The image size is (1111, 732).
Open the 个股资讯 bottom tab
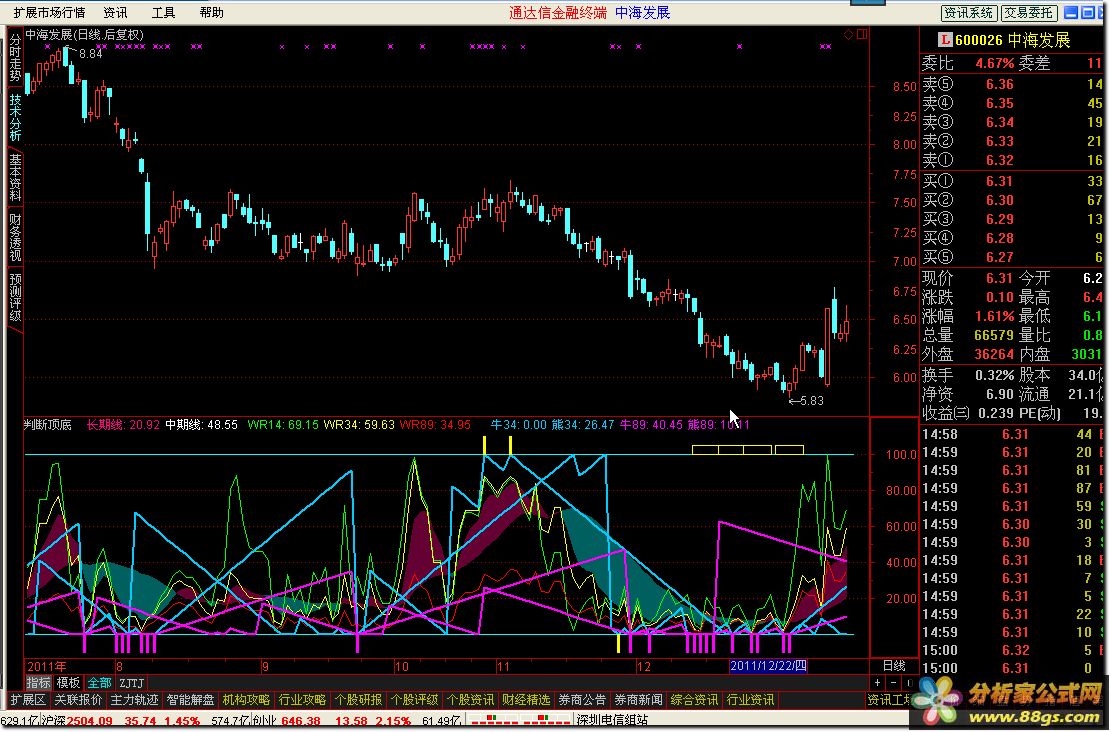pyautogui.click(x=470, y=699)
